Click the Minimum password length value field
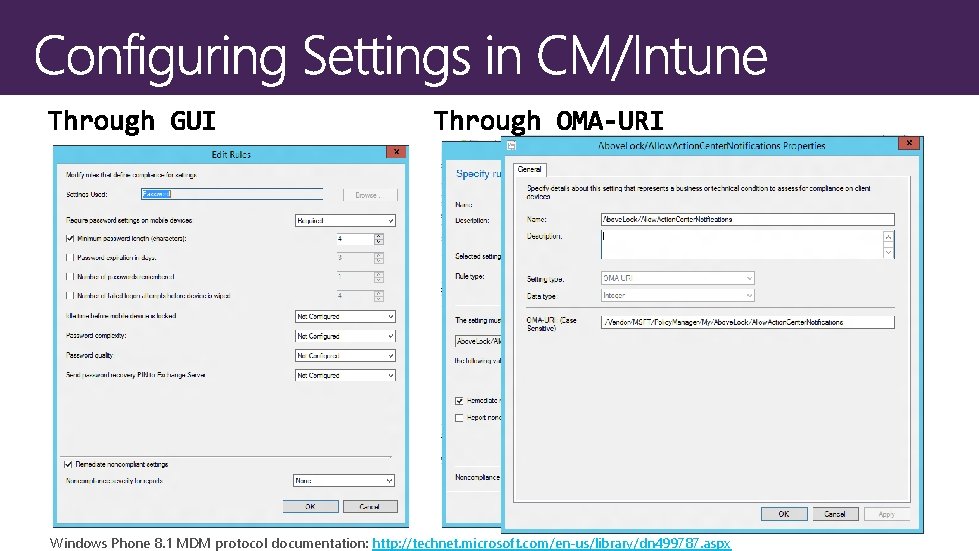979x551 pixels. (355, 239)
